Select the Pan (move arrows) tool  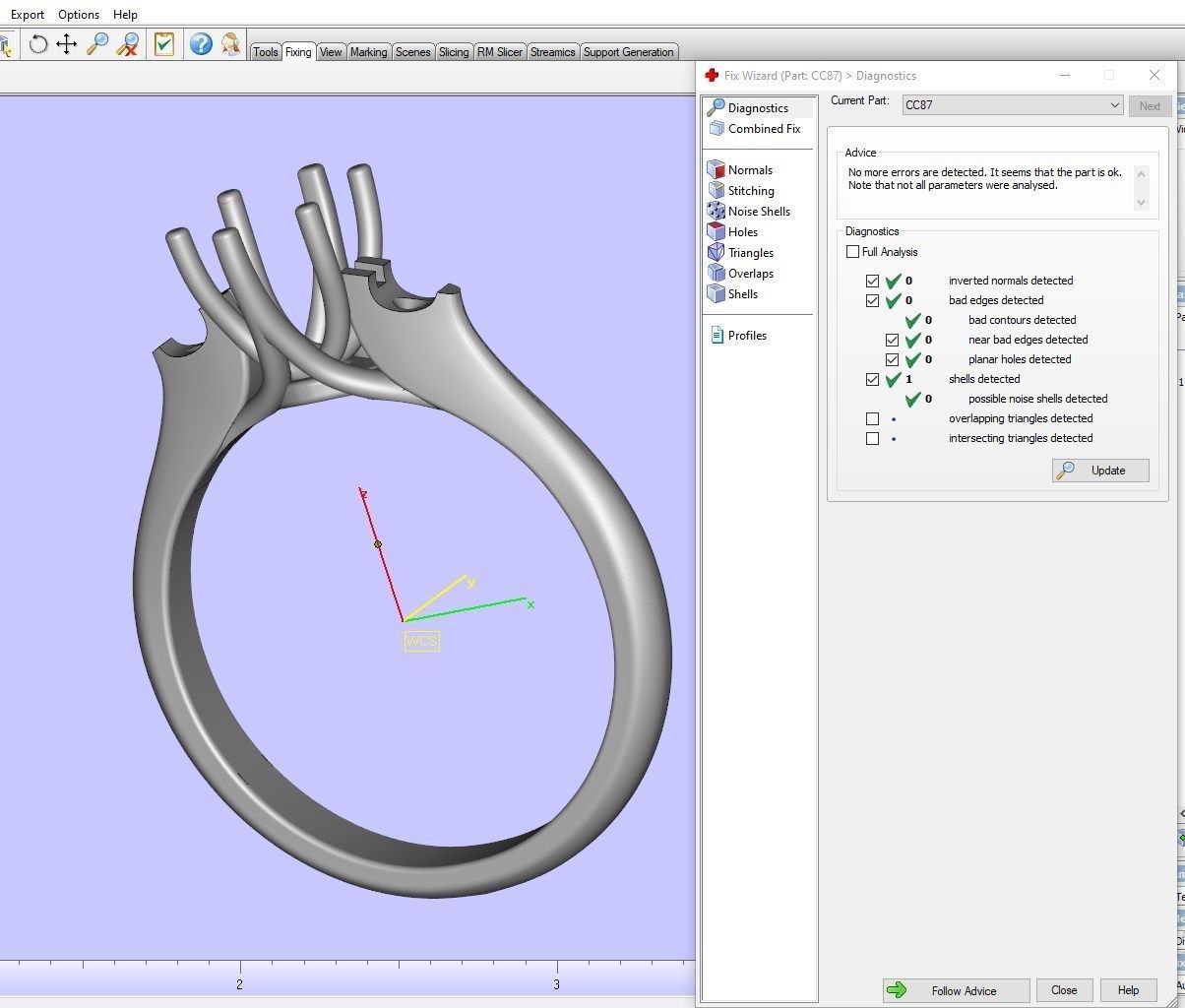(x=67, y=43)
